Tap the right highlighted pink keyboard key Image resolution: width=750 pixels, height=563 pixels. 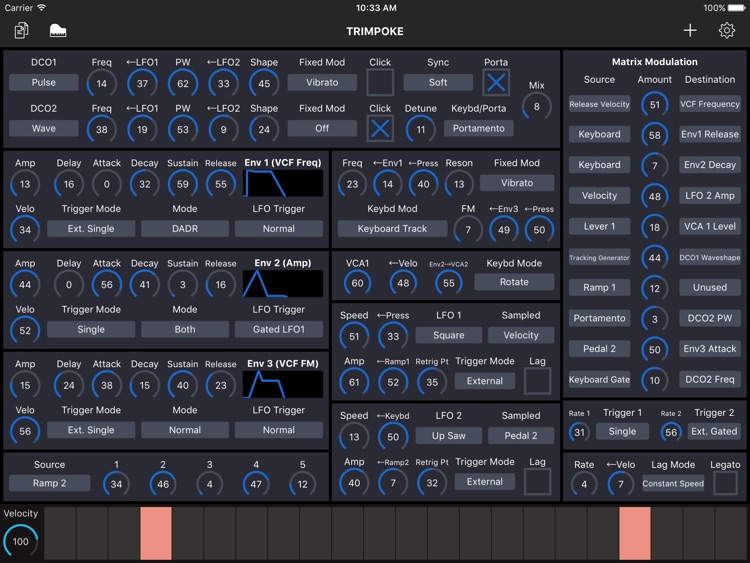click(635, 533)
